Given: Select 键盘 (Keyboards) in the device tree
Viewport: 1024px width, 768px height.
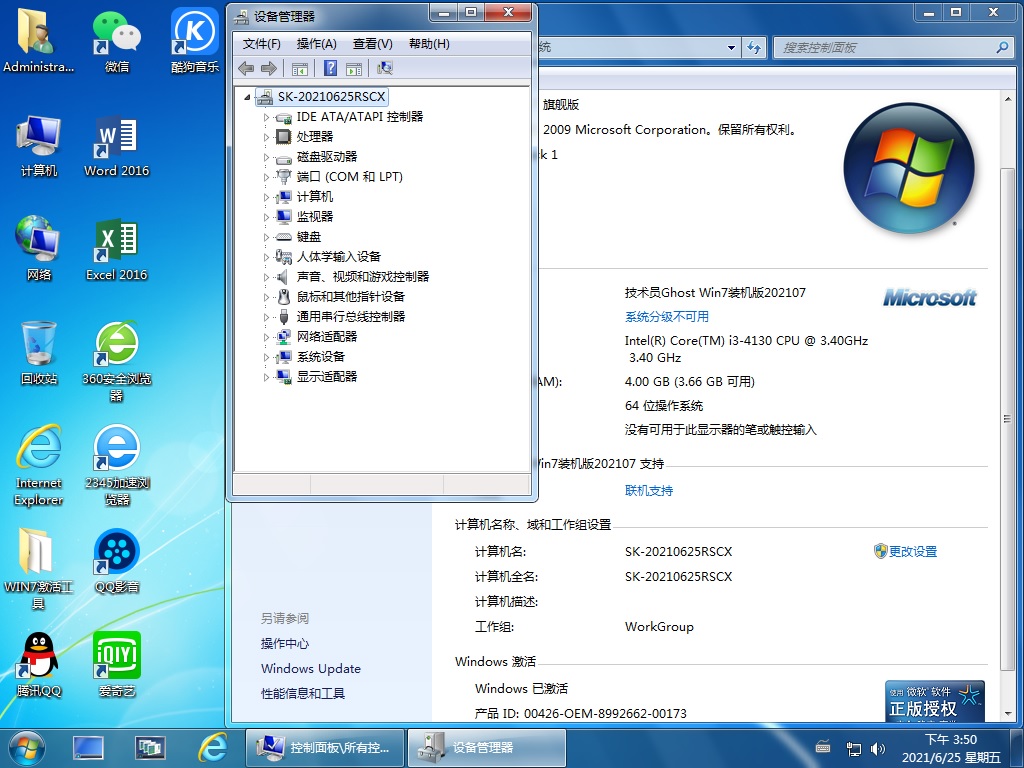Looking at the screenshot, I should click(x=309, y=237).
